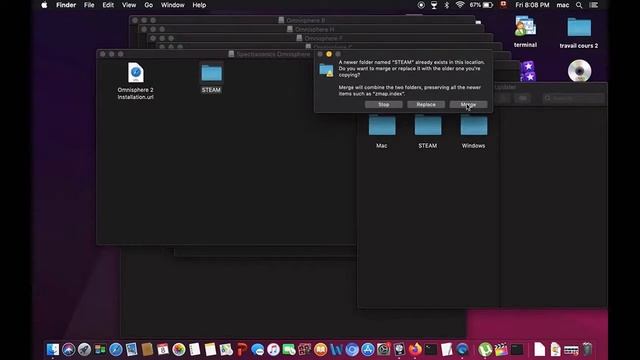Click the Stop button in the dialog
The image size is (640, 360).
[x=383, y=104]
